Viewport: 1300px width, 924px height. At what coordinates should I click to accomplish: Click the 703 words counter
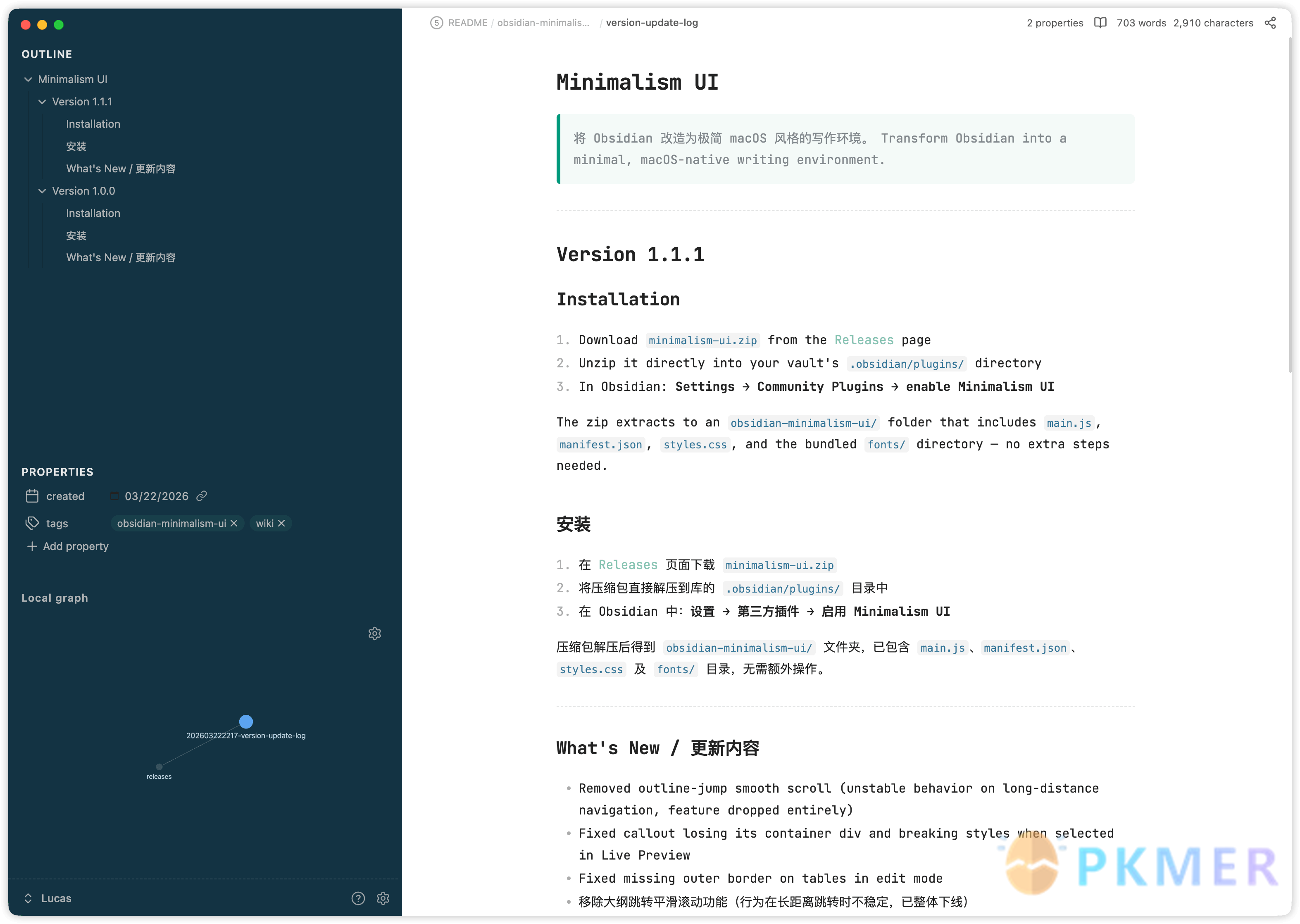(1141, 23)
